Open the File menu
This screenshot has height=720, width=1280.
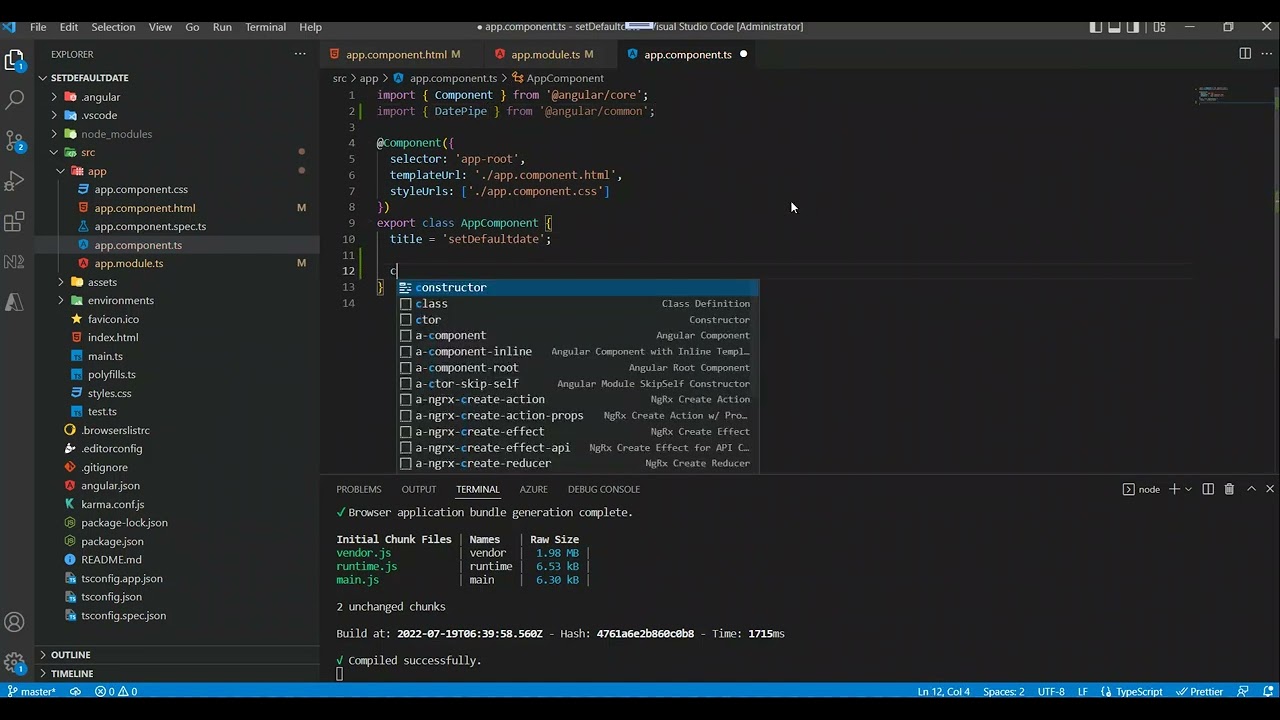pyautogui.click(x=38, y=27)
